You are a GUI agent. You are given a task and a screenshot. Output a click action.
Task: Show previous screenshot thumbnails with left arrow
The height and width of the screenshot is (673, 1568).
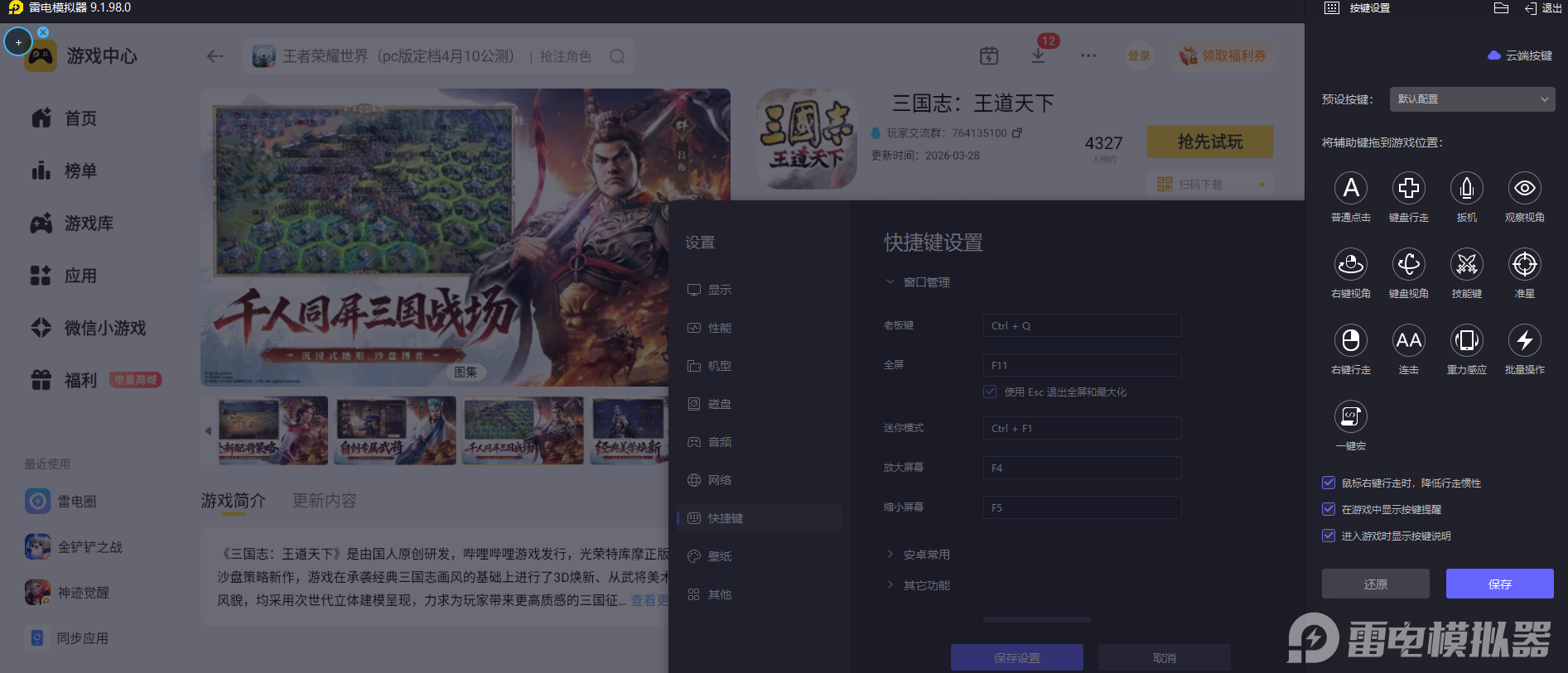click(208, 430)
